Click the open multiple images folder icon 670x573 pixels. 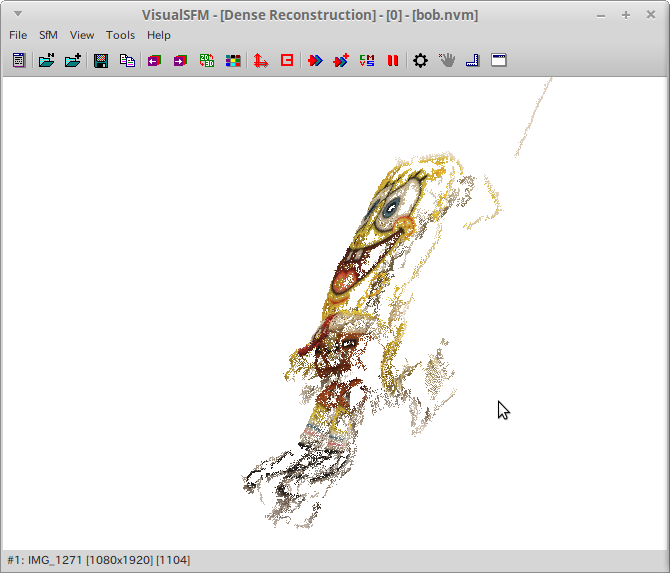pyautogui.click(x=46, y=61)
